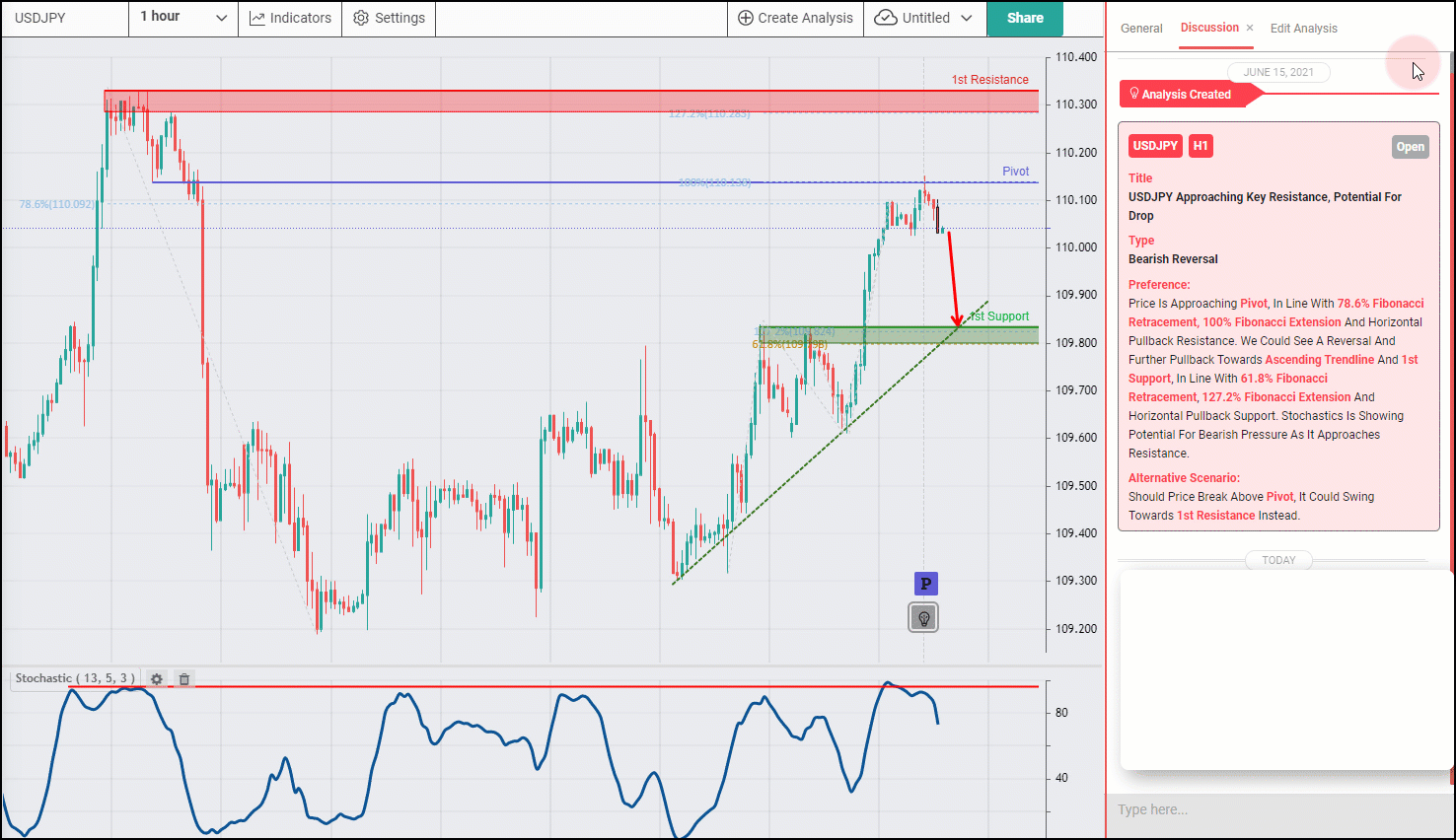Switch to the General tab
1456x840 pixels.
click(x=1141, y=29)
